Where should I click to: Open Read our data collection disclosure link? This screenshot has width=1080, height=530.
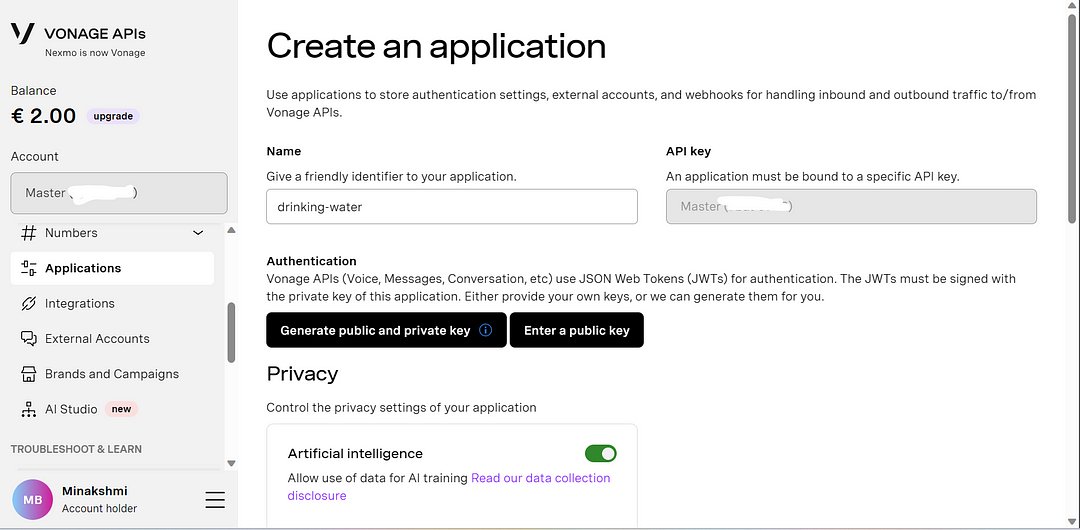click(448, 487)
